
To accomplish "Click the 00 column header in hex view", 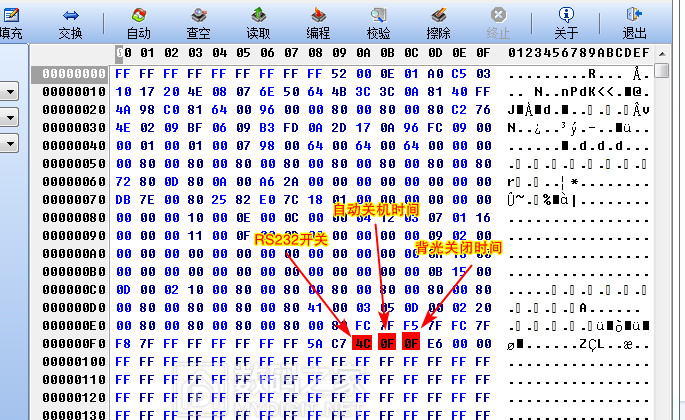I will [122, 52].
